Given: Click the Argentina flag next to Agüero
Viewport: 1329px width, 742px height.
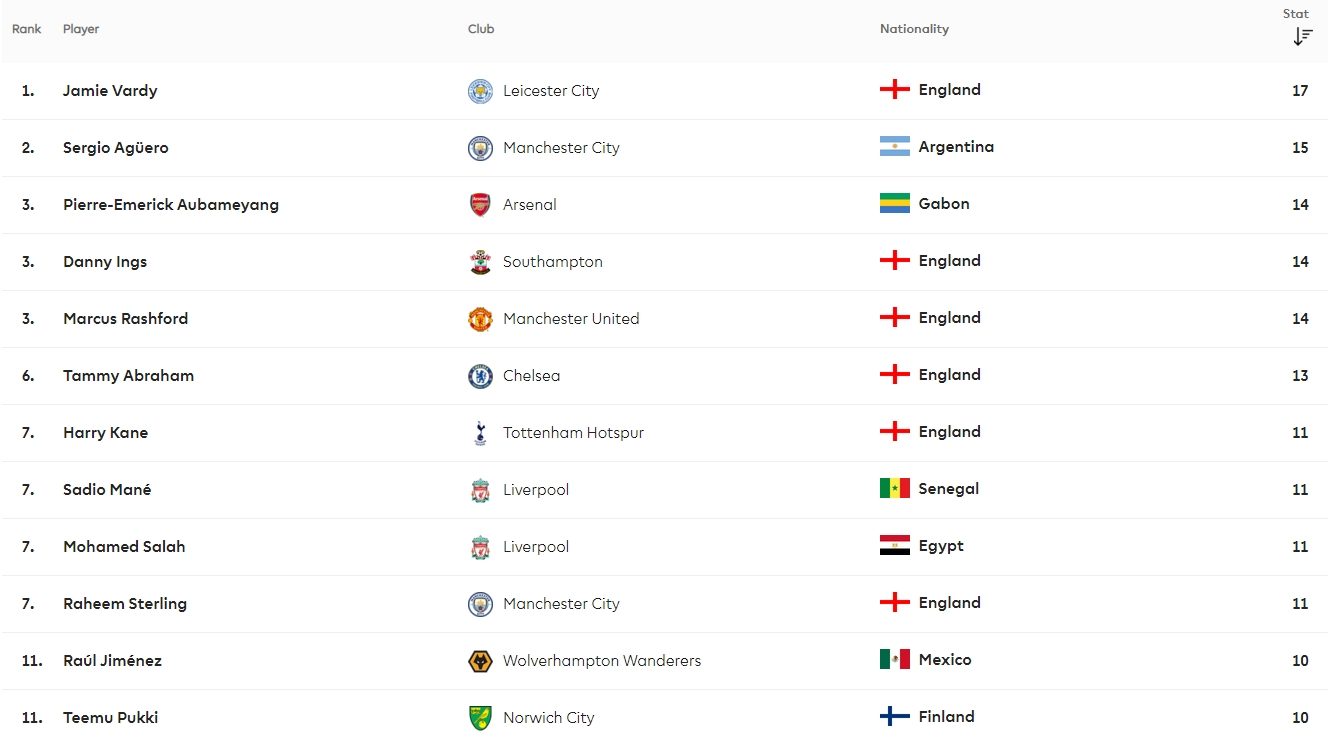Looking at the screenshot, I should 894,147.
